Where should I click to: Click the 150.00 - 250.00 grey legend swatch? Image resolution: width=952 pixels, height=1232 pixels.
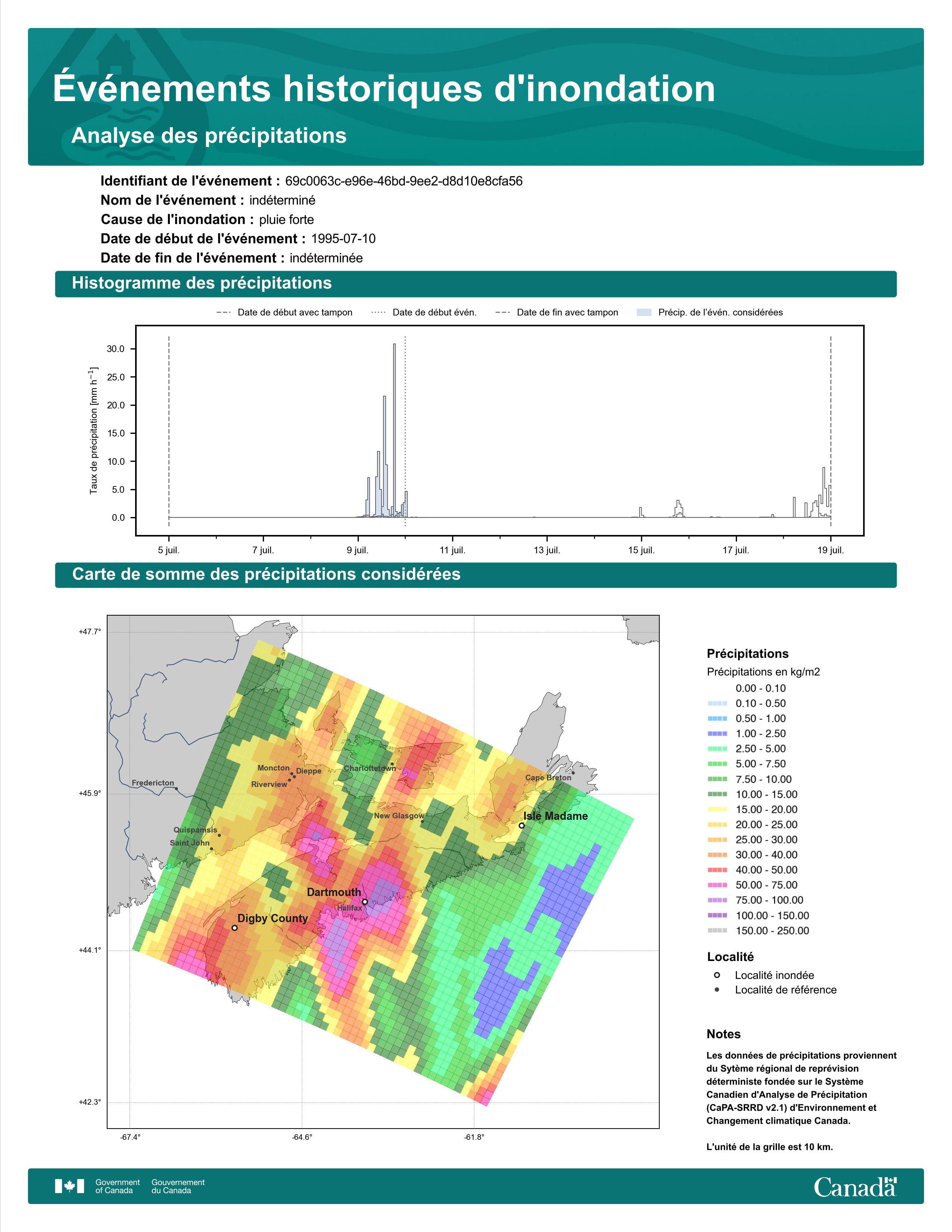tap(717, 931)
